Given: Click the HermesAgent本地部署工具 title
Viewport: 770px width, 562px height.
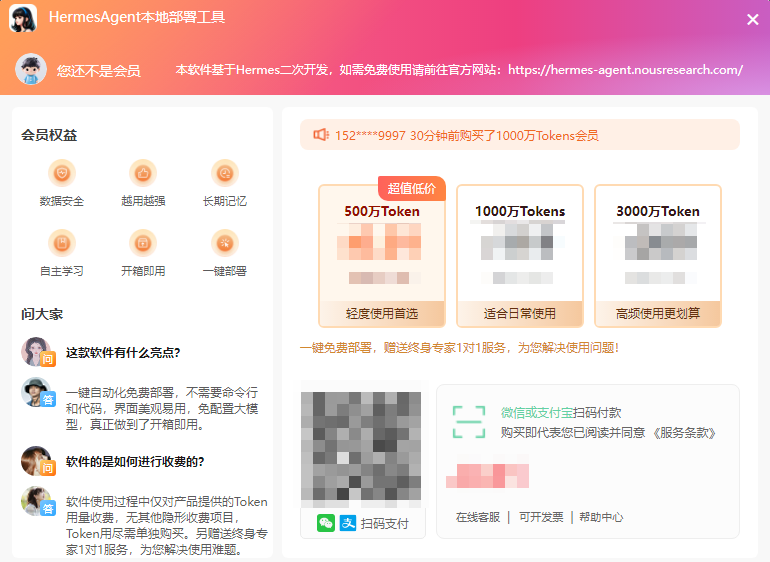Looking at the screenshot, I should coord(137,17).
